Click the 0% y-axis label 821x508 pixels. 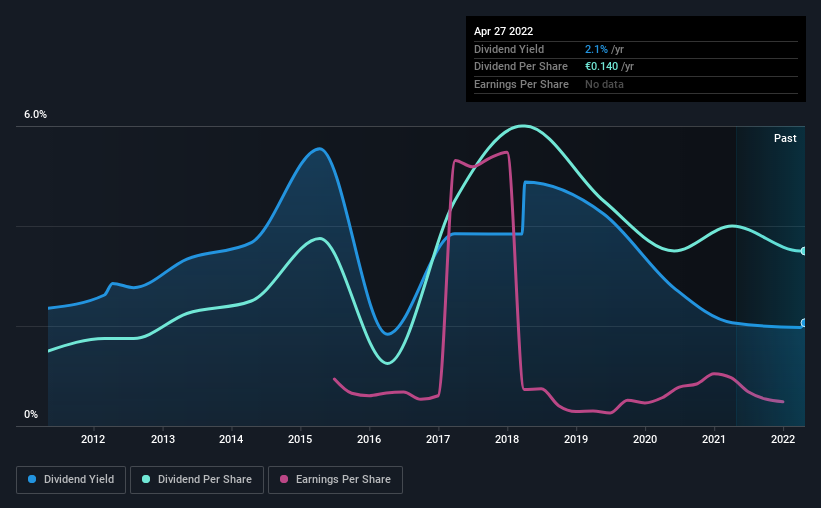pyautogui.click(x=31, y=414)
